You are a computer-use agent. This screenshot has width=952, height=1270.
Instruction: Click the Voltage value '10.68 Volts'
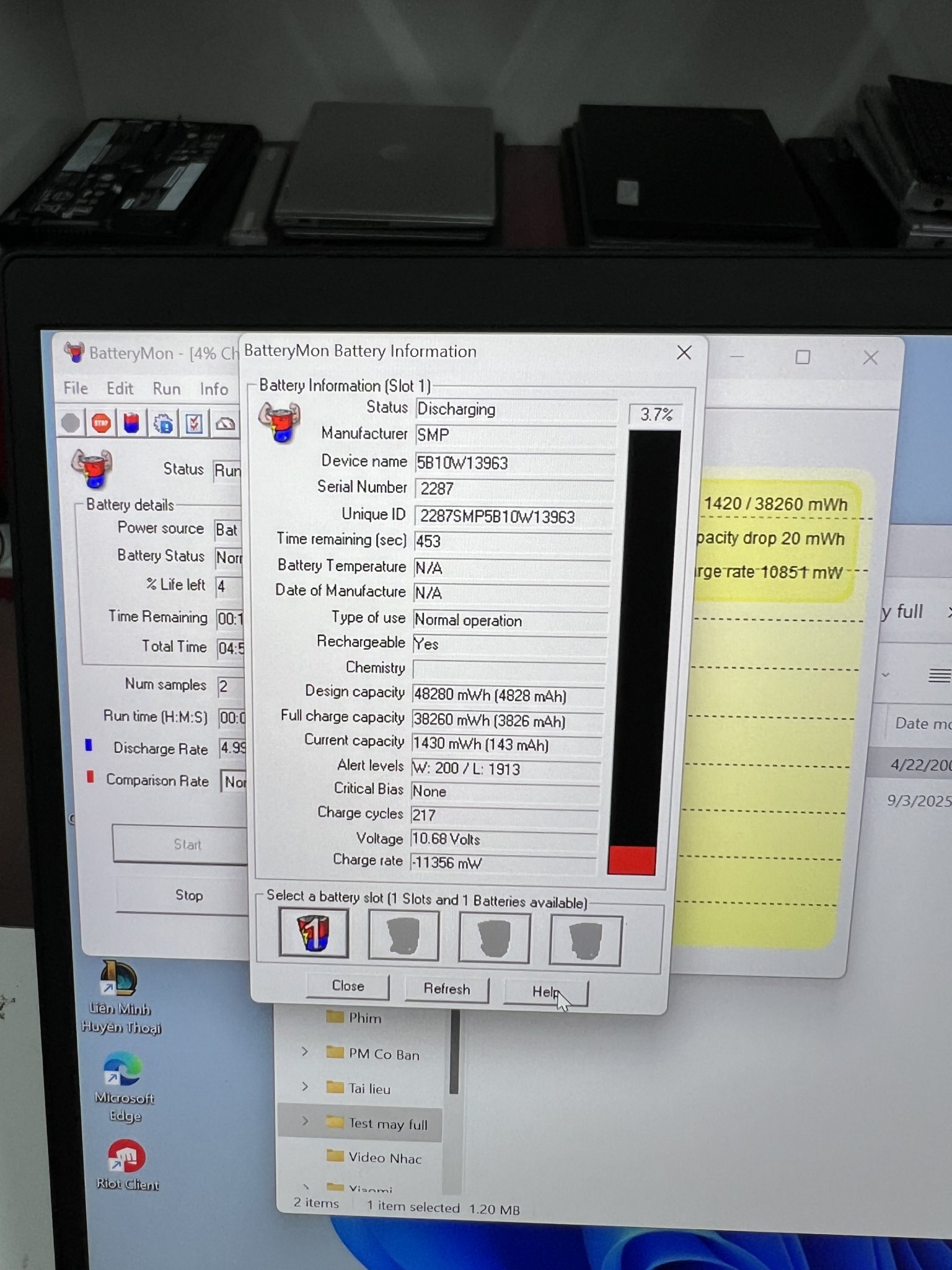click(504, 839)
